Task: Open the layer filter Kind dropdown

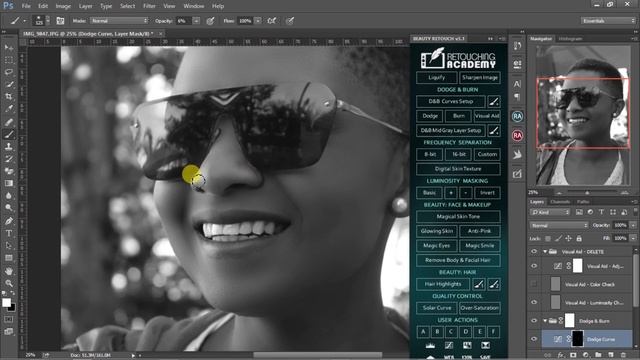Action: coord(550,212)
